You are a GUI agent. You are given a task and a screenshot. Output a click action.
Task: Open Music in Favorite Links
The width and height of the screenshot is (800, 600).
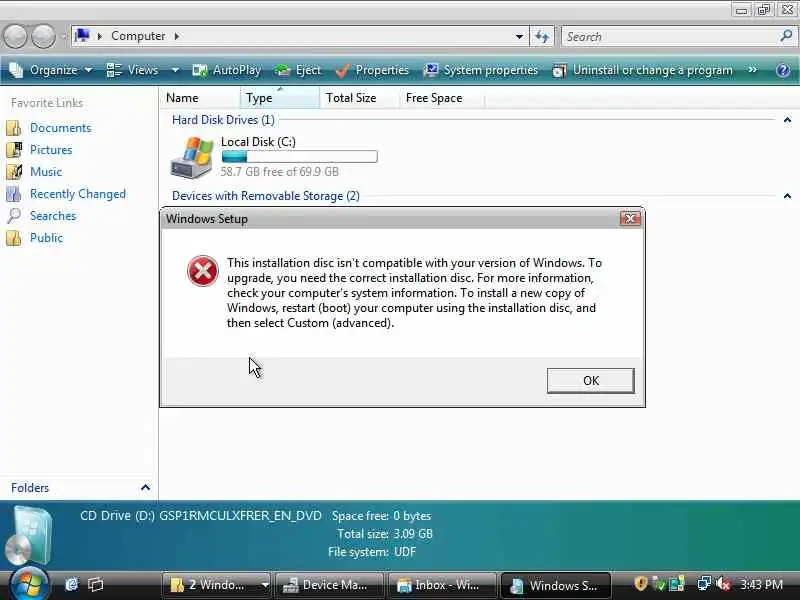pos(46,172)
